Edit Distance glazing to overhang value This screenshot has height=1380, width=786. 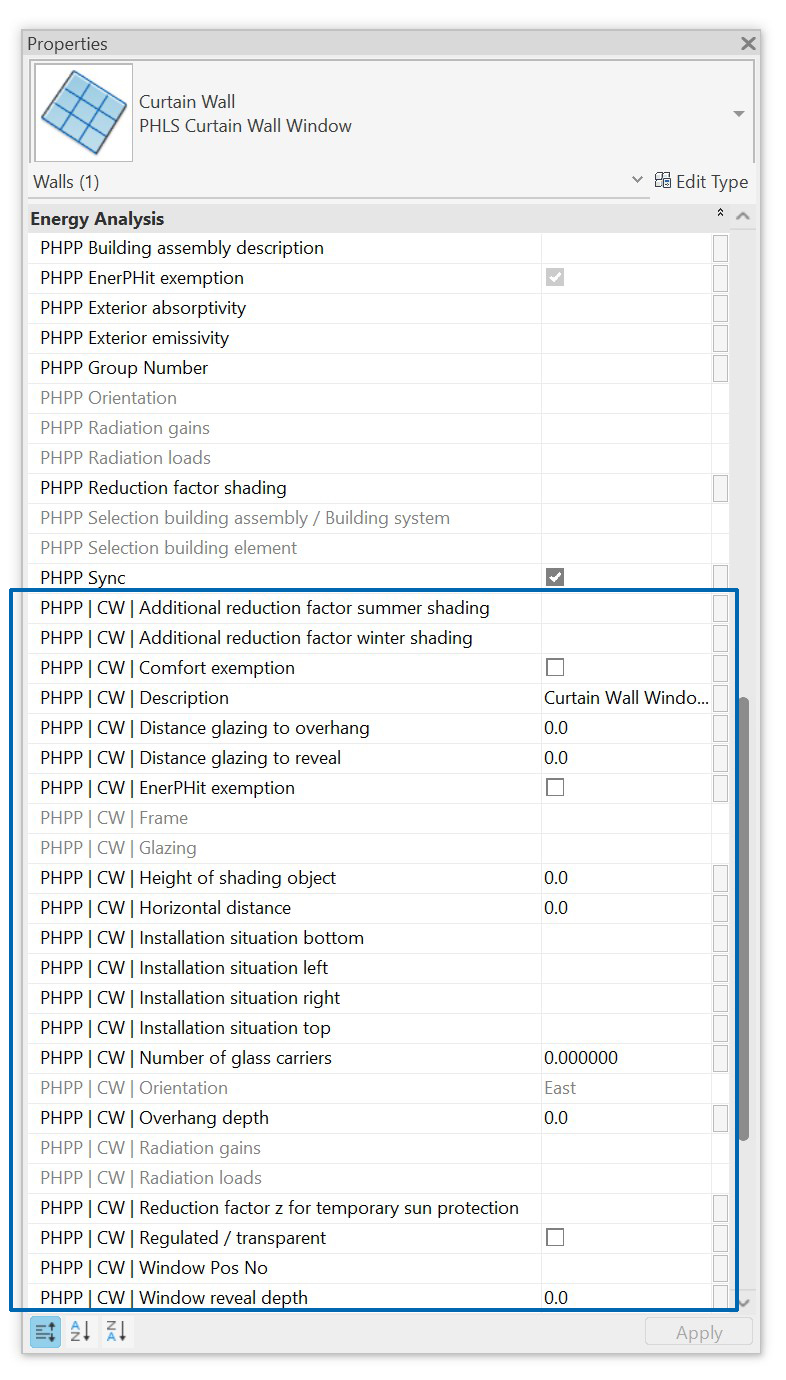626,728
